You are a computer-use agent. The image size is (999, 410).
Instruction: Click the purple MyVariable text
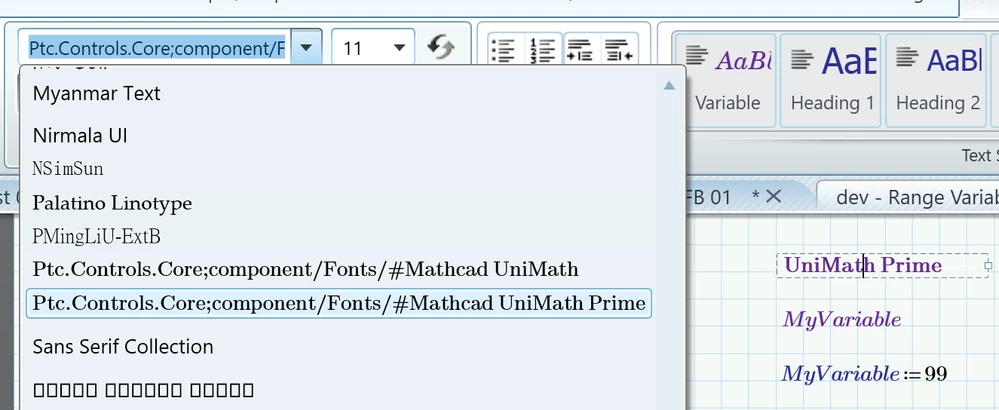point(842,320)
